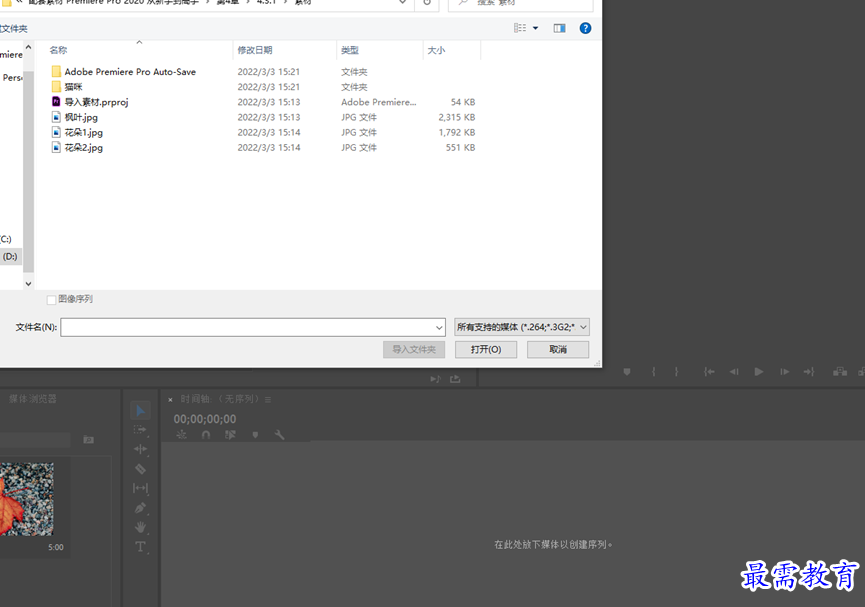Select the Track Select Forward tool
The width and height of the screenshot is (865, 607).
coord(140,429)
